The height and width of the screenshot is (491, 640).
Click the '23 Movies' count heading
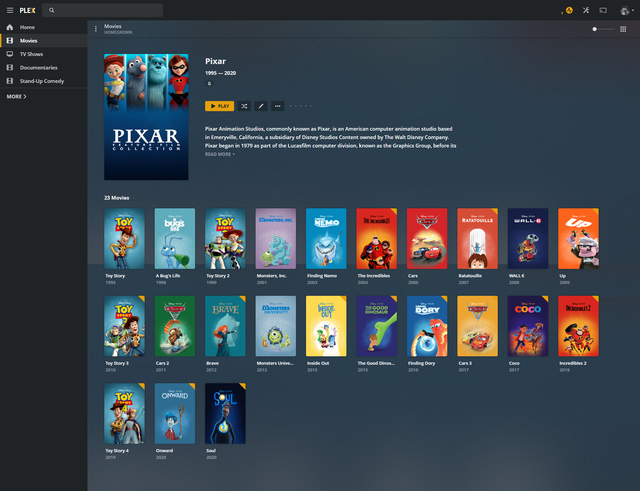(117, 198)
